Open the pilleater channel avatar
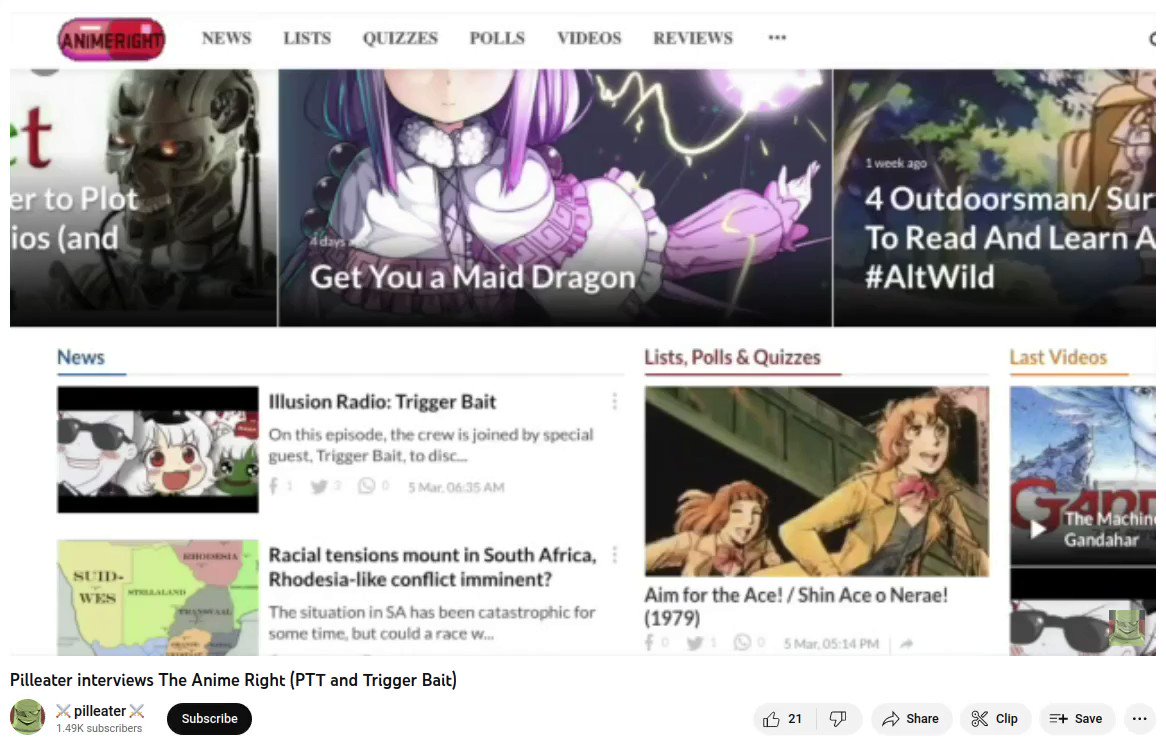Image resolution: width=1166 pixels, height=748 pixels. (x=28, y=718)
